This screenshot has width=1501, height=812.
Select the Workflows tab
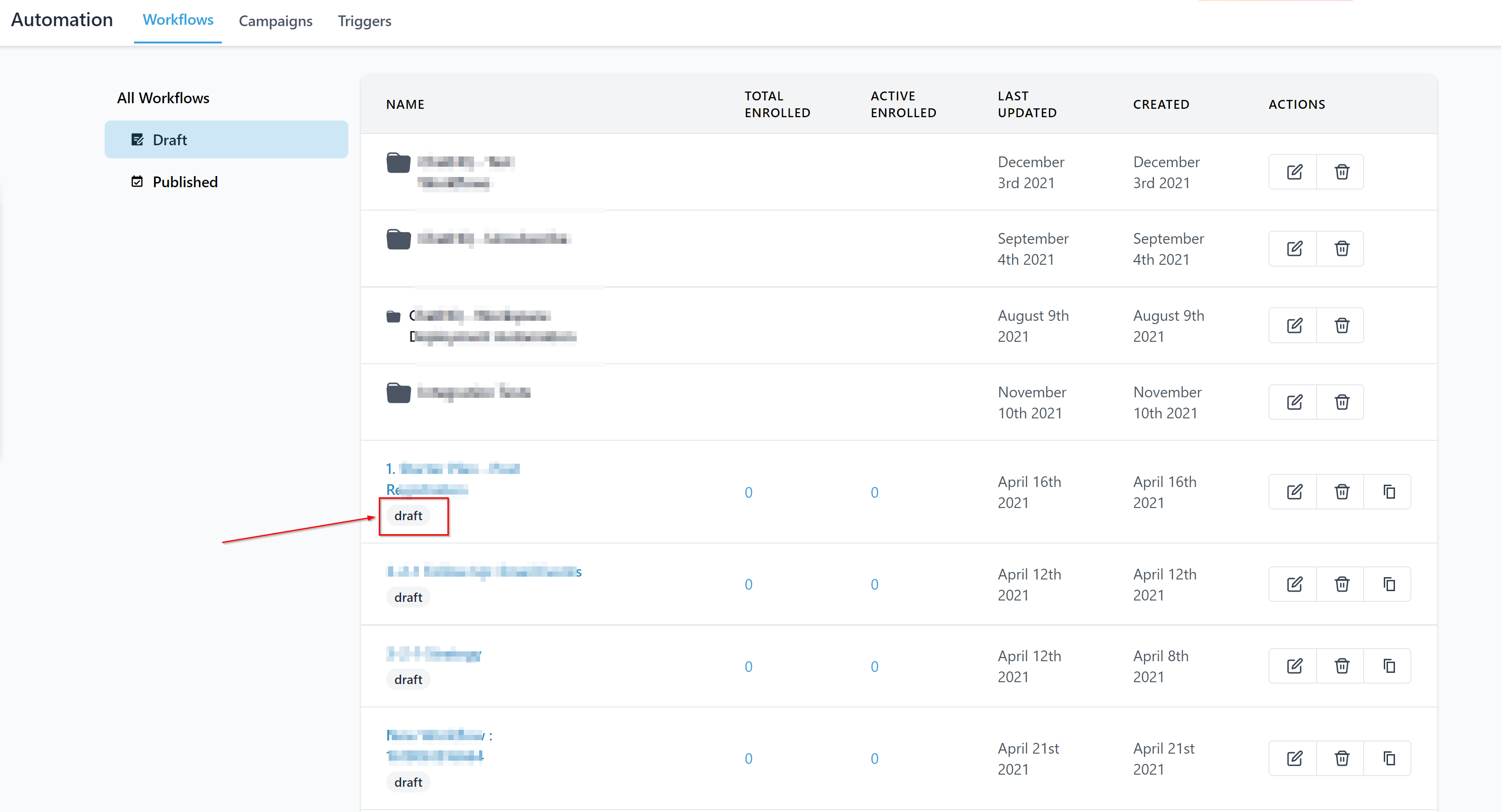178,20
